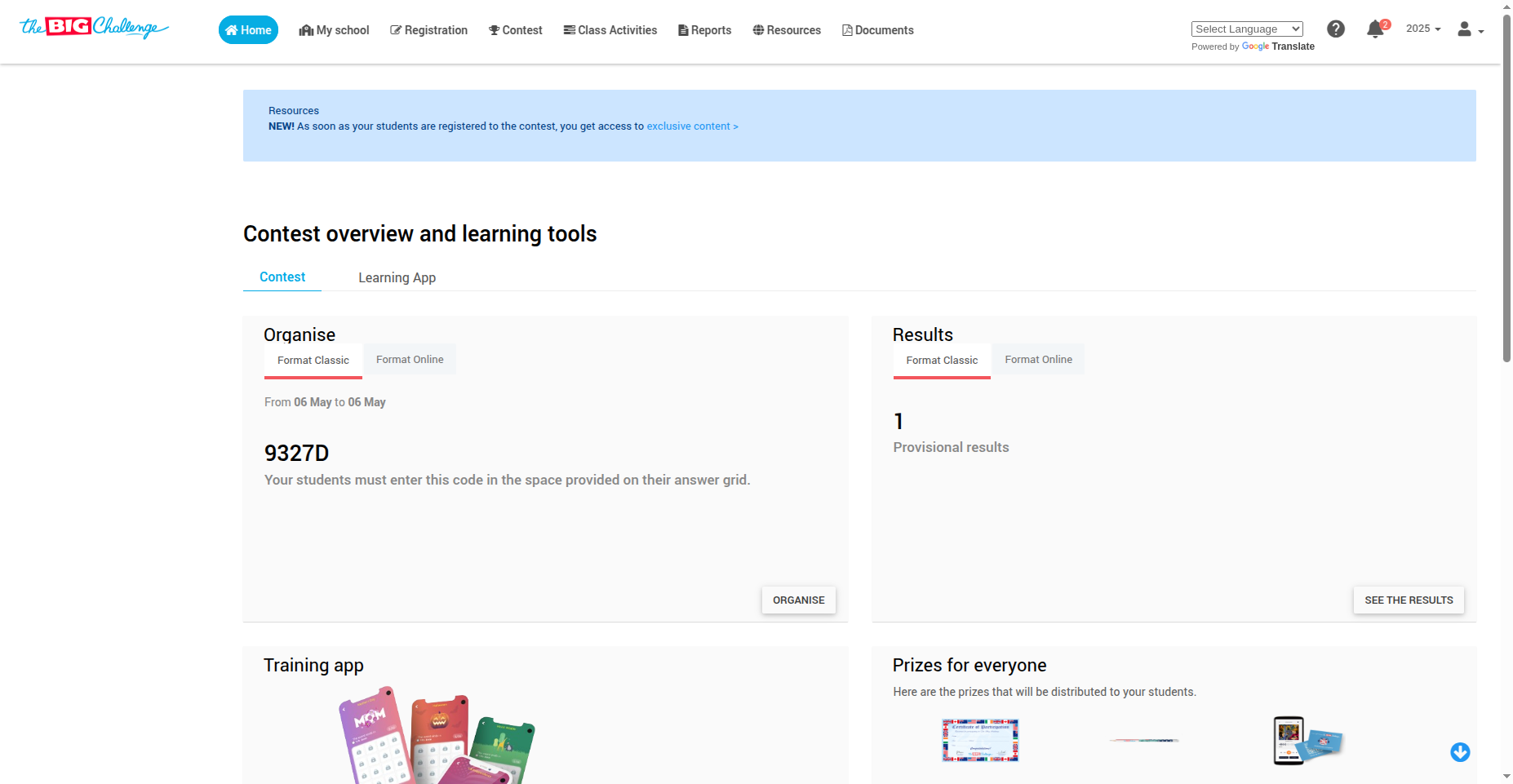Open the certificate prize thumbnail
The height and width of the screenshot is (784, 1513).
tap(980, 740)
